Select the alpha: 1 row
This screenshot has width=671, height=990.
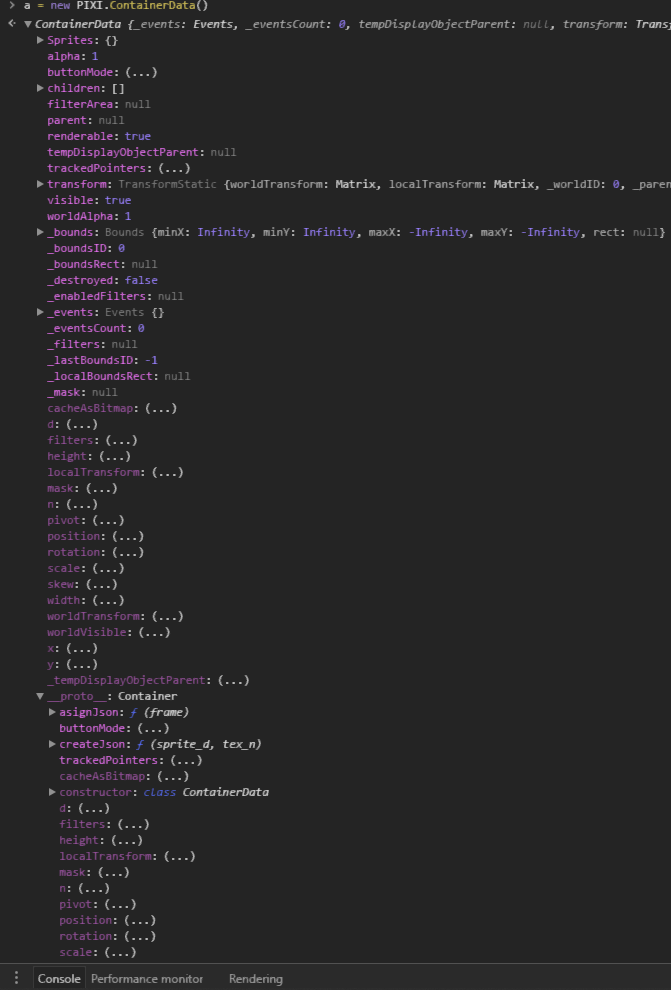(x=73, y=56)
